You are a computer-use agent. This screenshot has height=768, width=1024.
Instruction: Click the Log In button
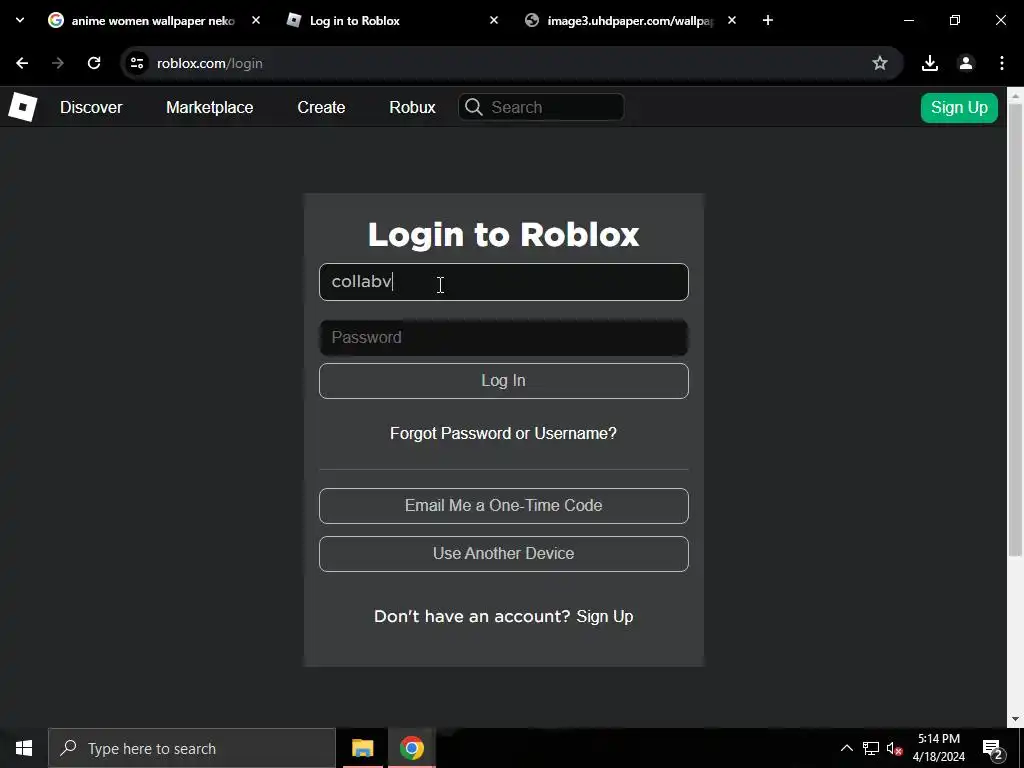[504, 381]
